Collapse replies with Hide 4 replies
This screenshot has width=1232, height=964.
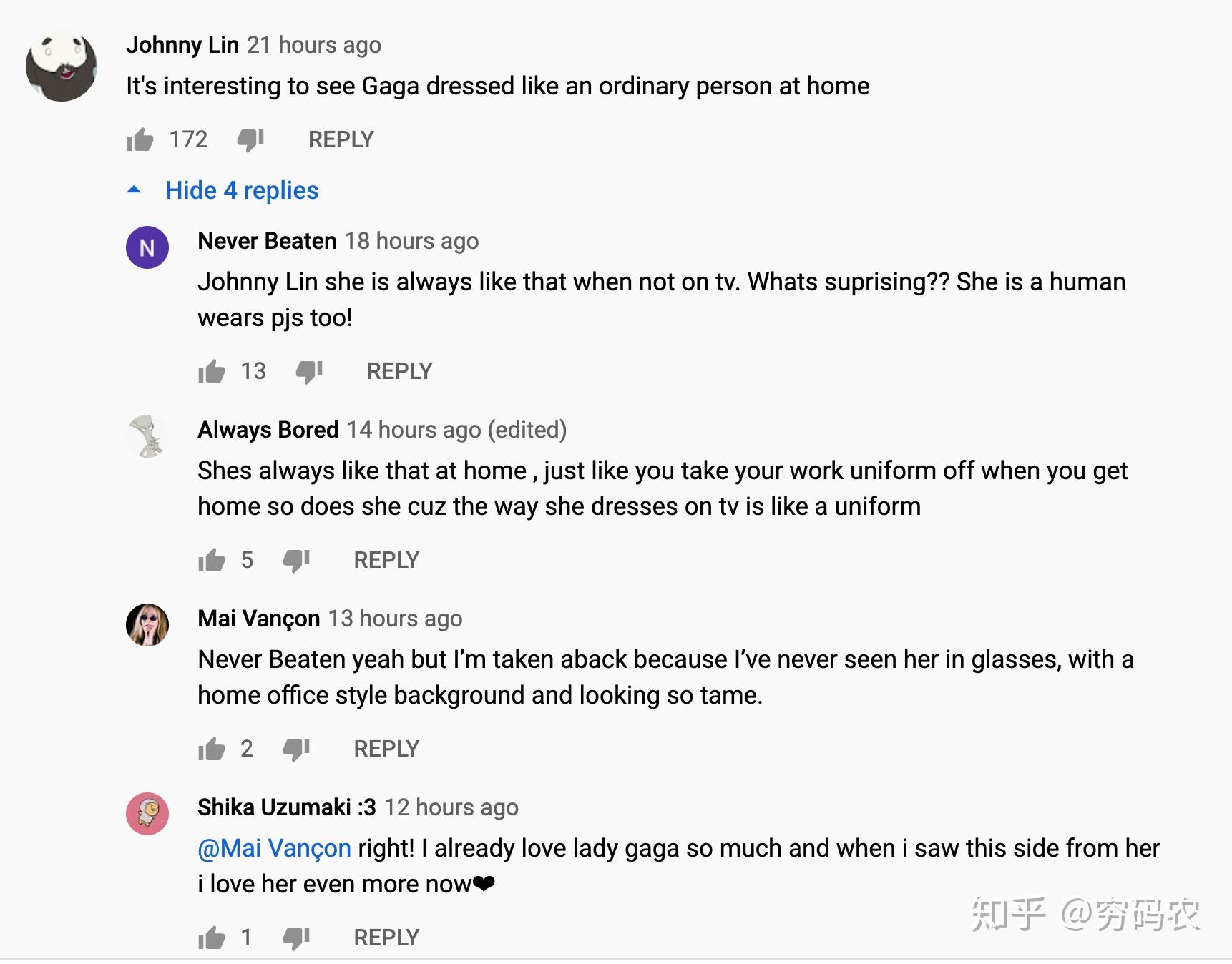coord(241,190)
